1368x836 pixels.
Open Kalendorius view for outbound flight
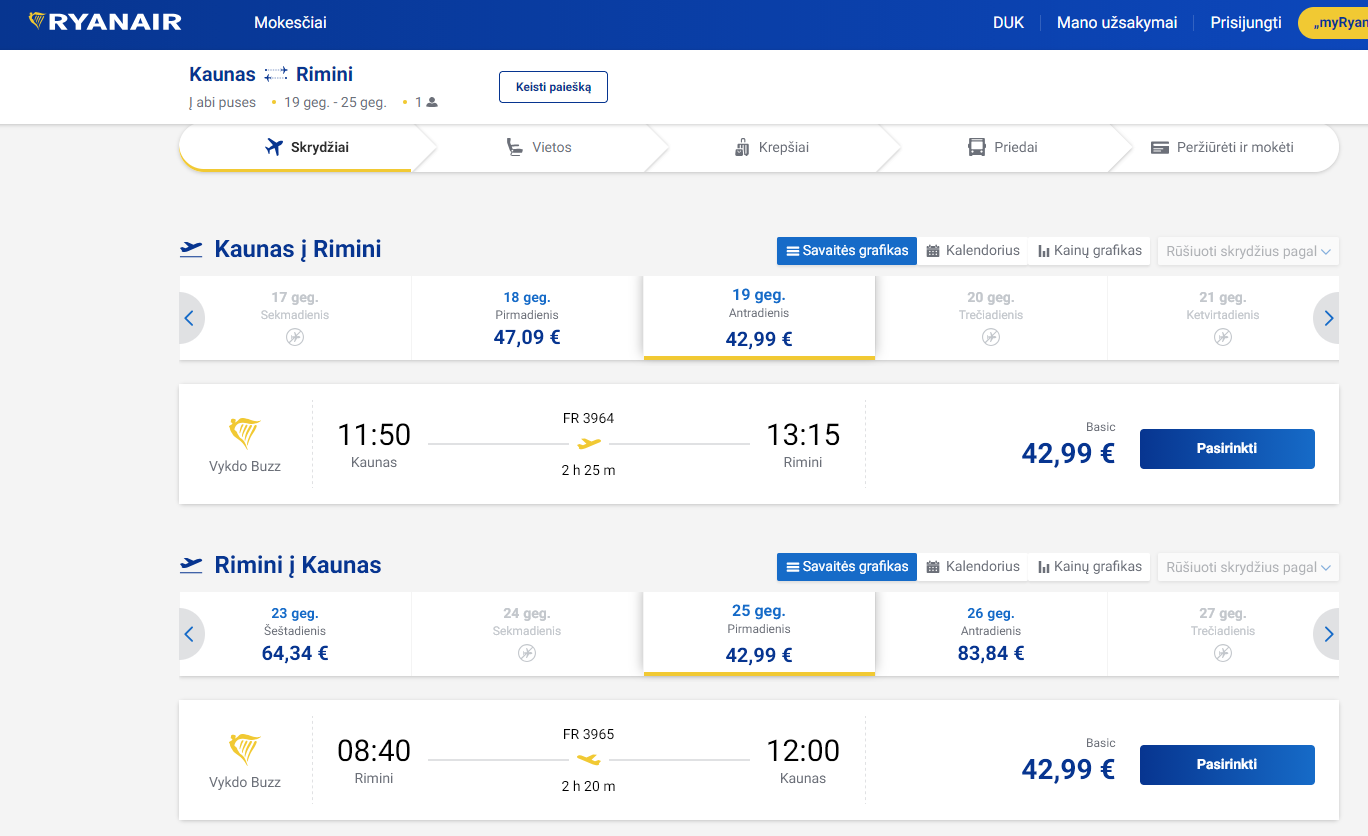tap(973, 251)
